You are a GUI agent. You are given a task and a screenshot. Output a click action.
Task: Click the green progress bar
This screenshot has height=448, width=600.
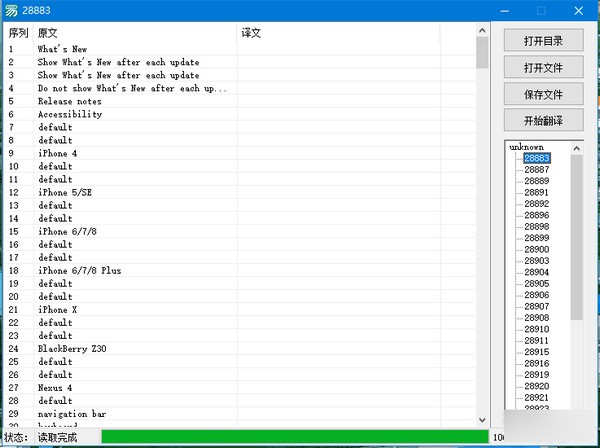pyautogui.click(x=295, y=437)
